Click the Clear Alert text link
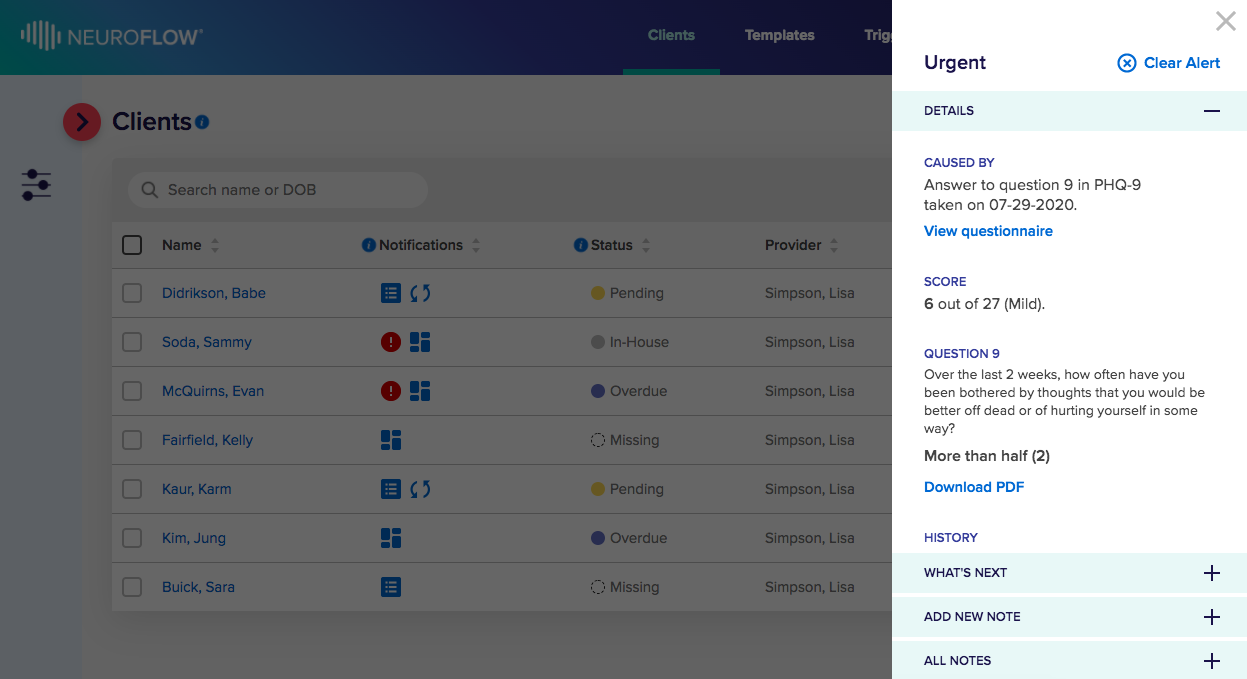This screenshot has width=1247, height=679. tap(1182, 63)
